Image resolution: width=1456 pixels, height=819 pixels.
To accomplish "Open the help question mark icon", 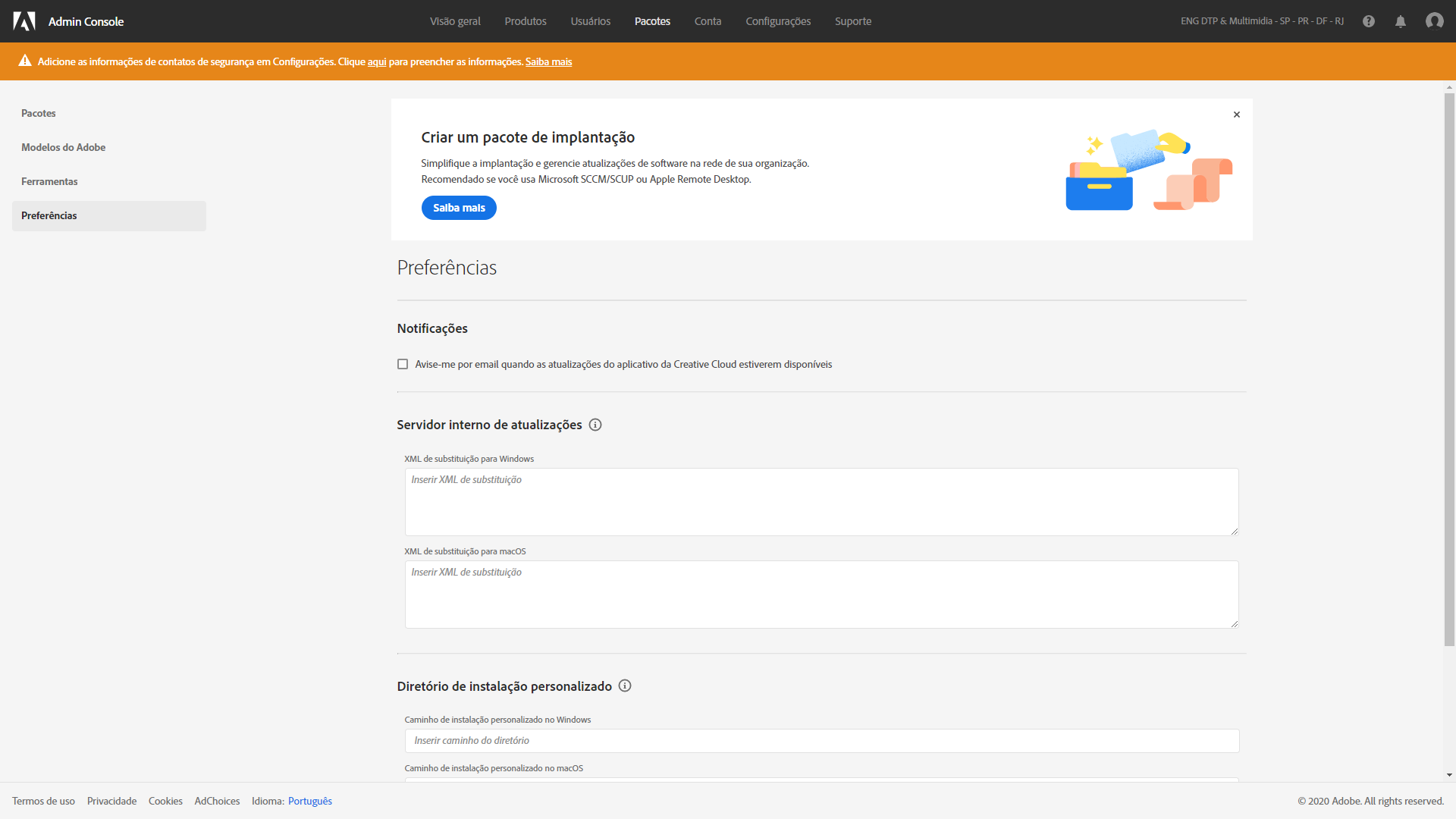I will point(1369,21).
